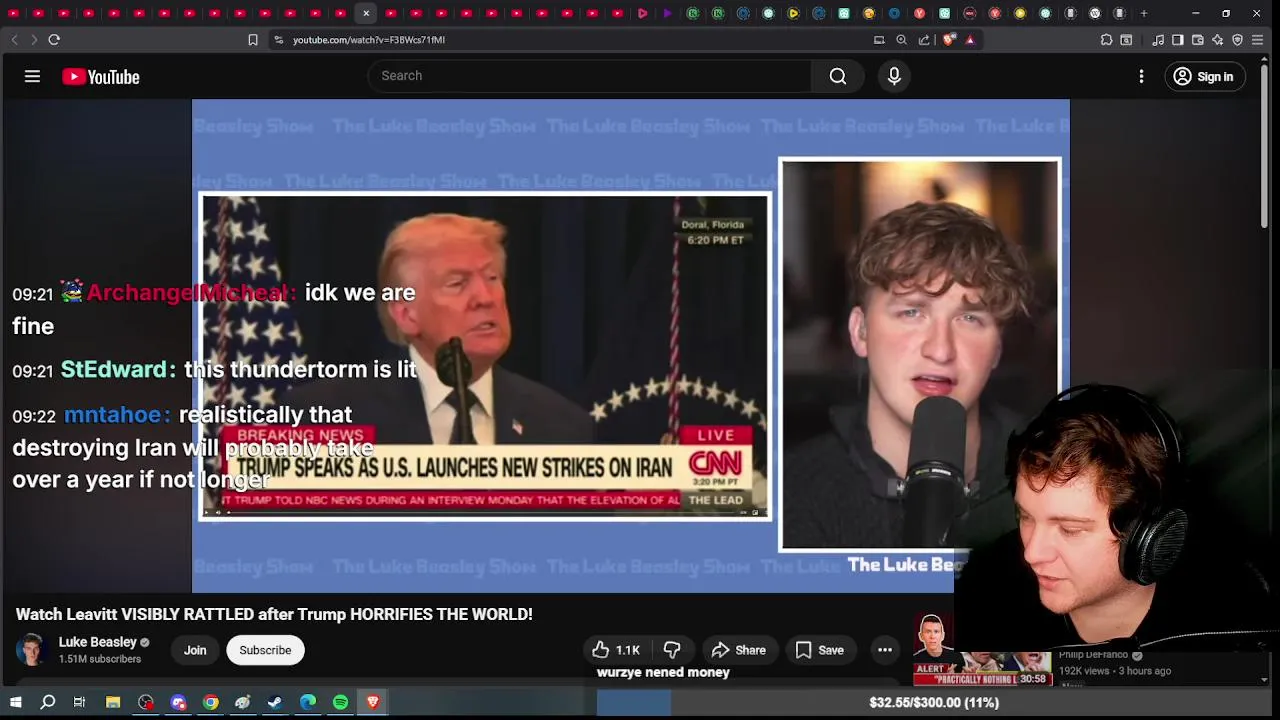The height and width of the screenshot is (720, 1280).
Task: Start voice search with the microphone icon
Action: coord(894,76)
